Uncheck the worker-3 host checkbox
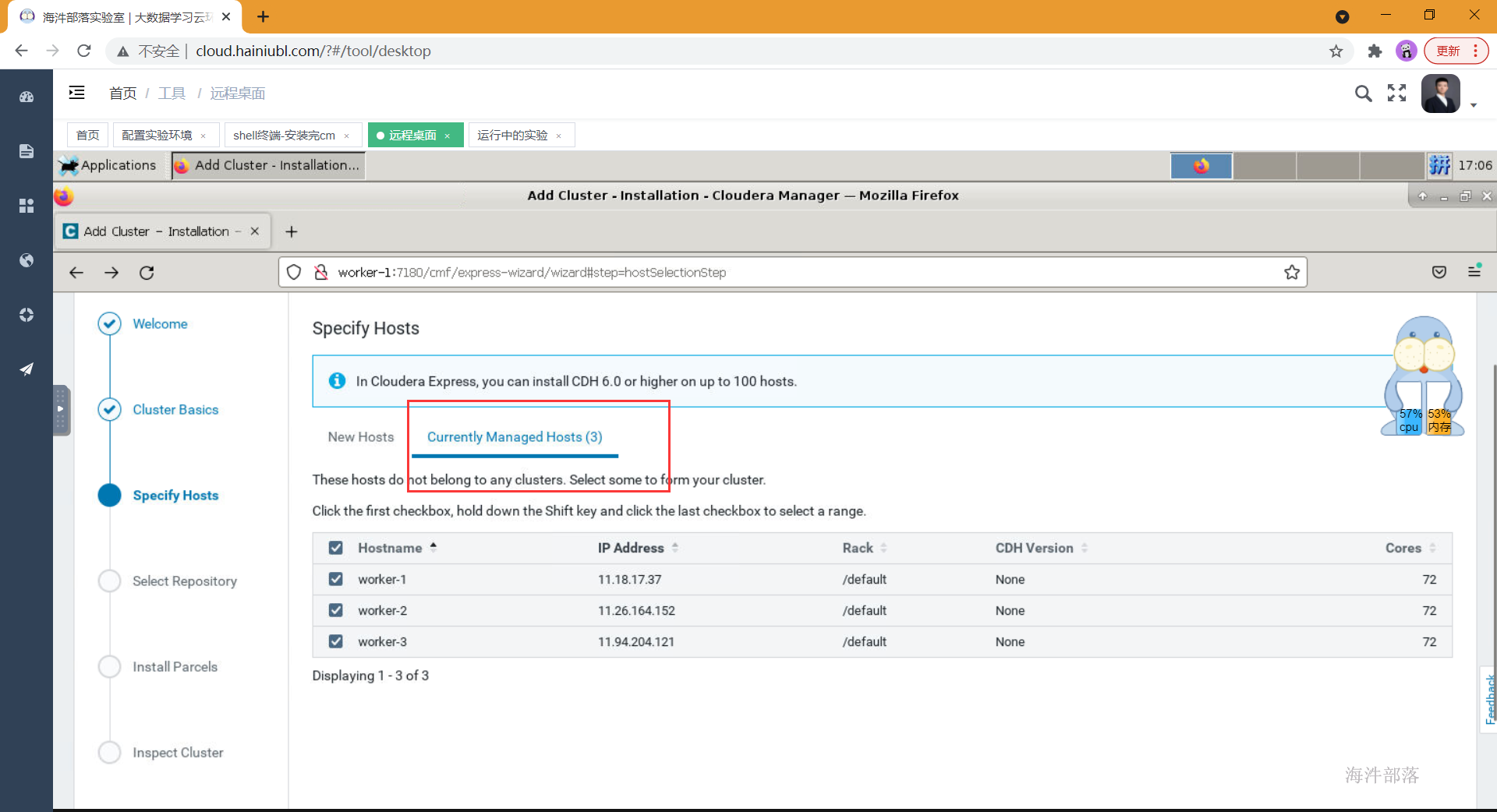This screenshot has height=812, width=1497. click(336, 641)
